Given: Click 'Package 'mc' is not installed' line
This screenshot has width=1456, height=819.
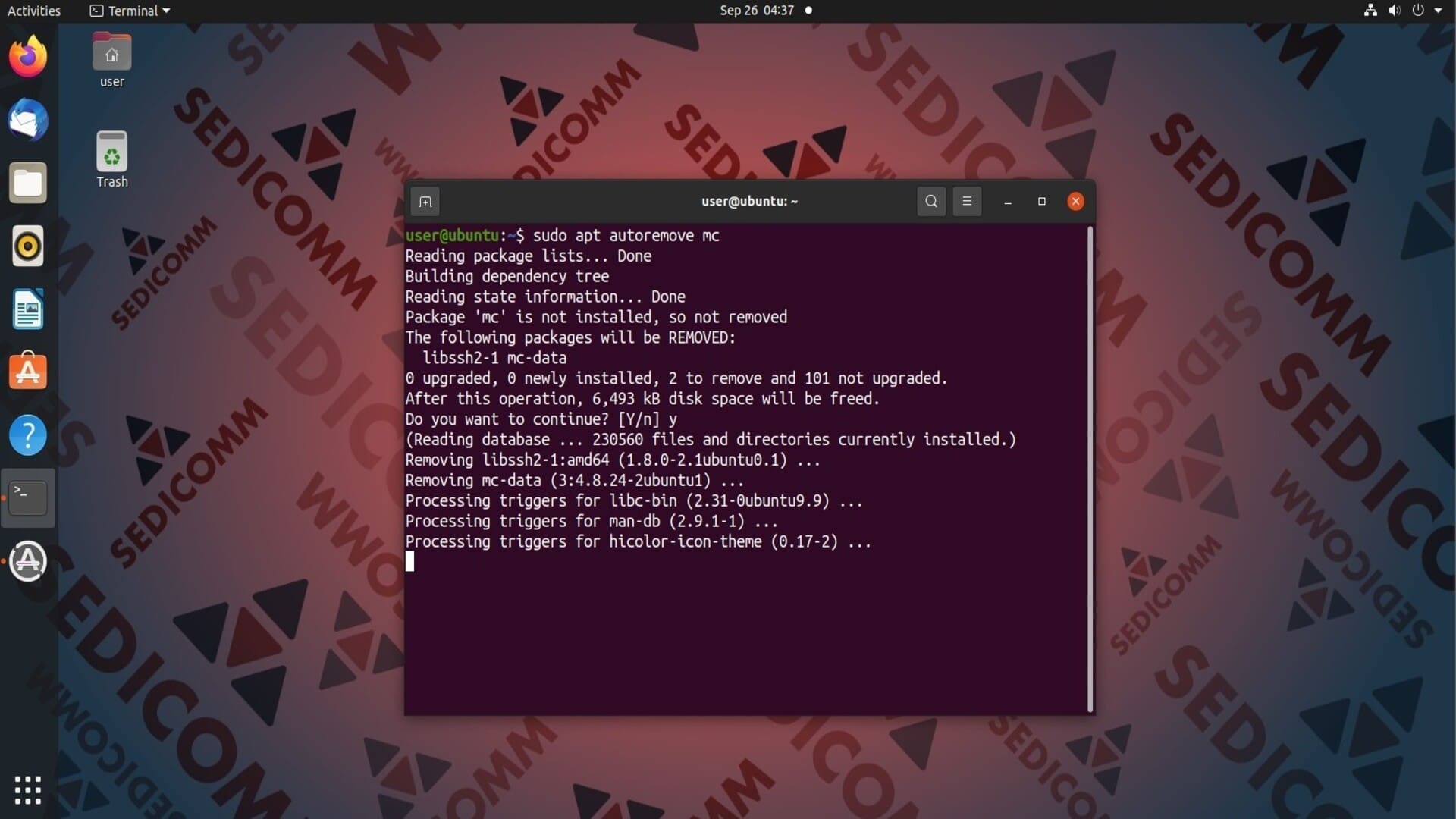Looking at the screenshot, I should [x=596, y=318].
